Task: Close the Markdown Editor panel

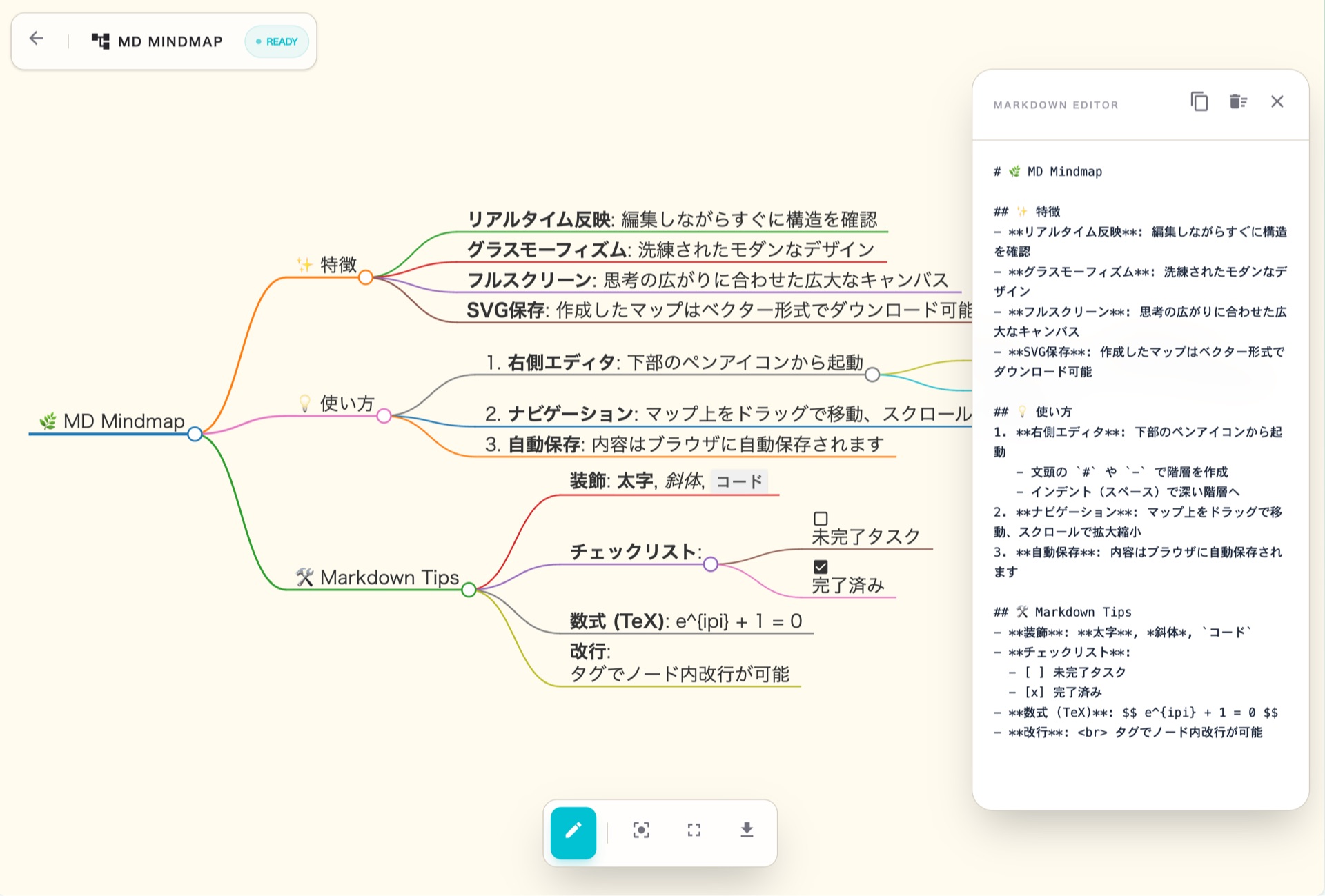Action: (1277, 102)
